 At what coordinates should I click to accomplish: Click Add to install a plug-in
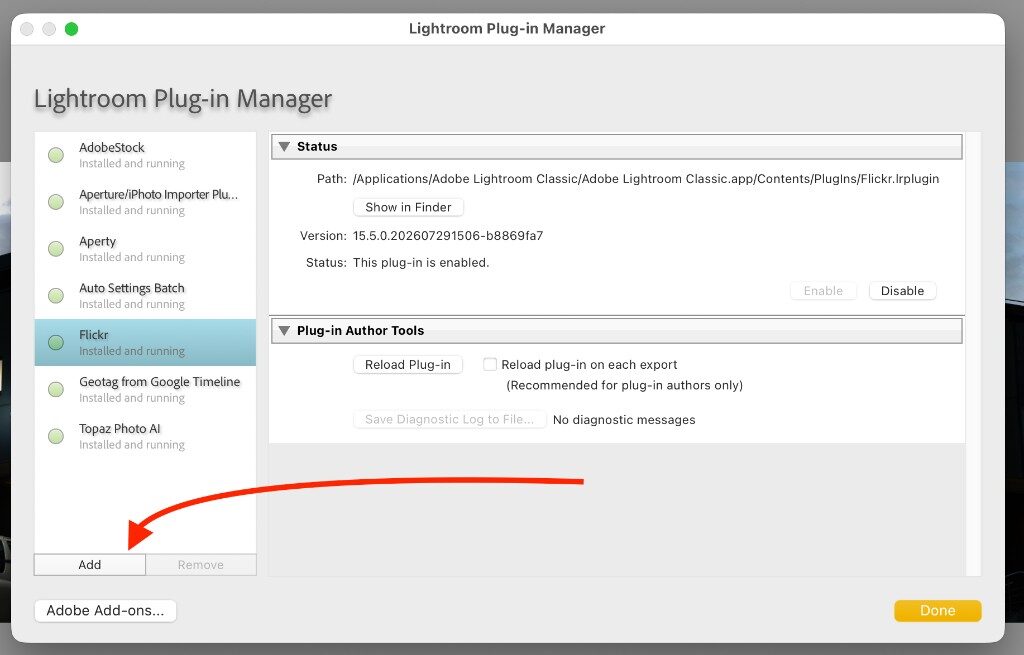[x=89, y=565]
